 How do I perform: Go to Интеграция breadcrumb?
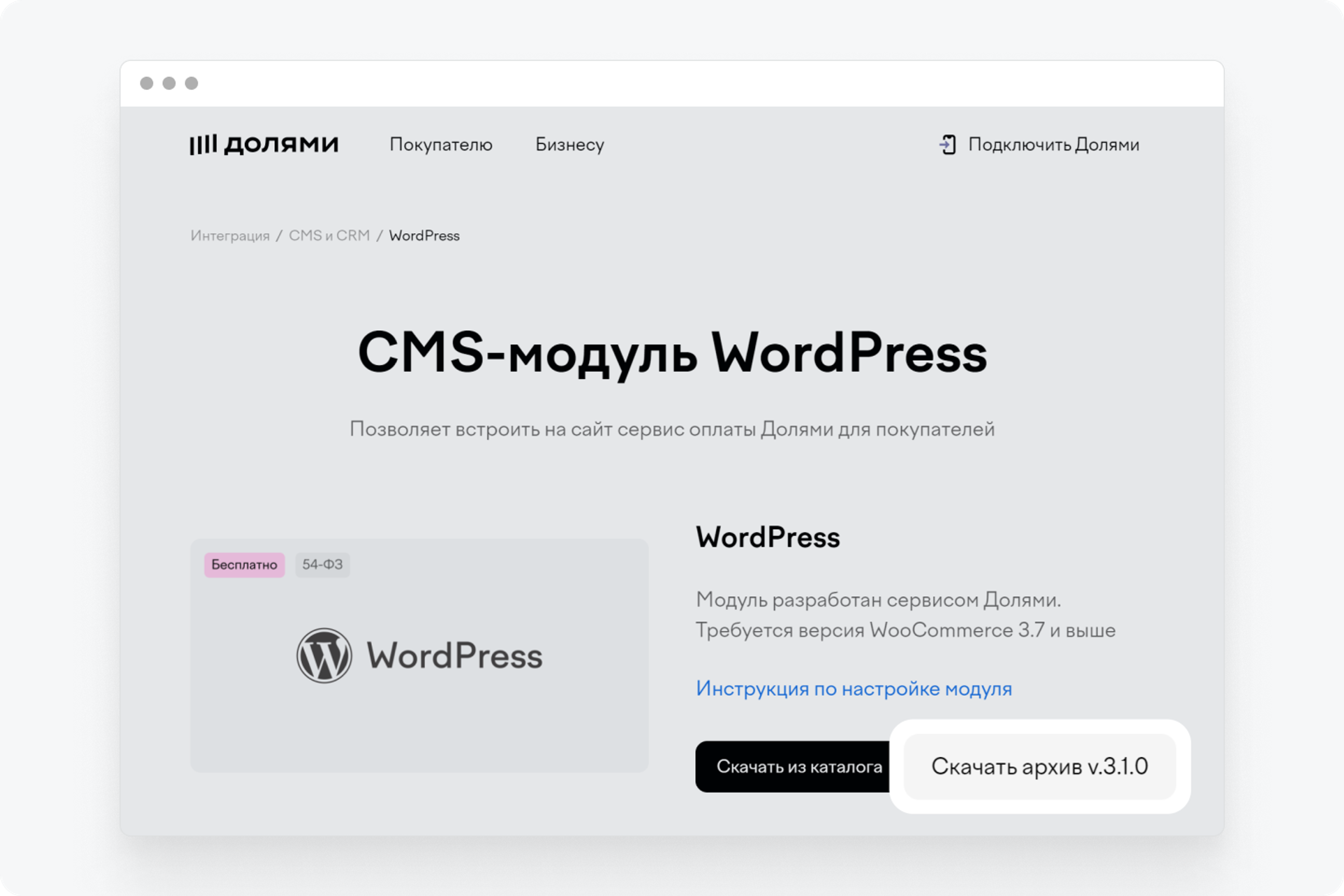pyautogui.click(x=230, y=236)
